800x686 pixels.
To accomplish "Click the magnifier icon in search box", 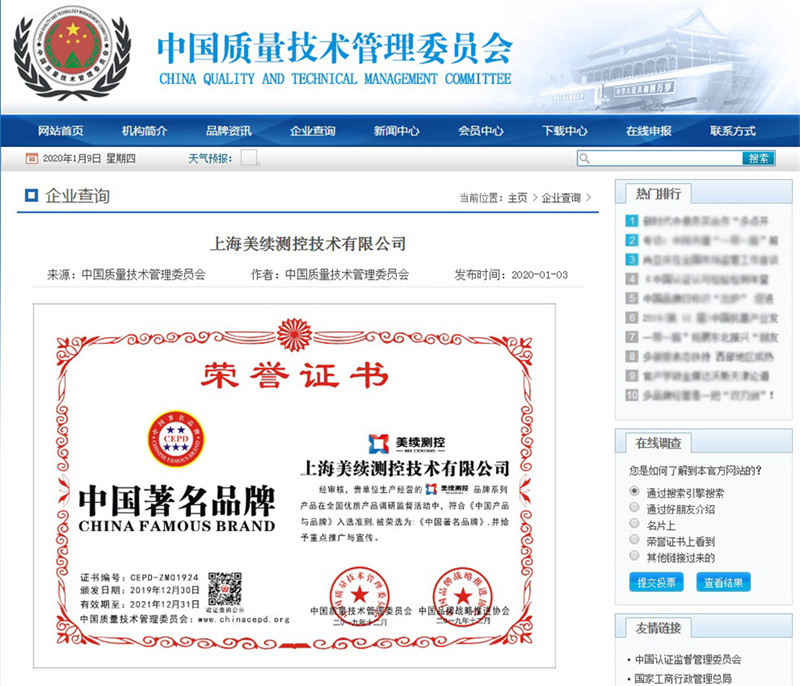I will (x=585, y=159).
